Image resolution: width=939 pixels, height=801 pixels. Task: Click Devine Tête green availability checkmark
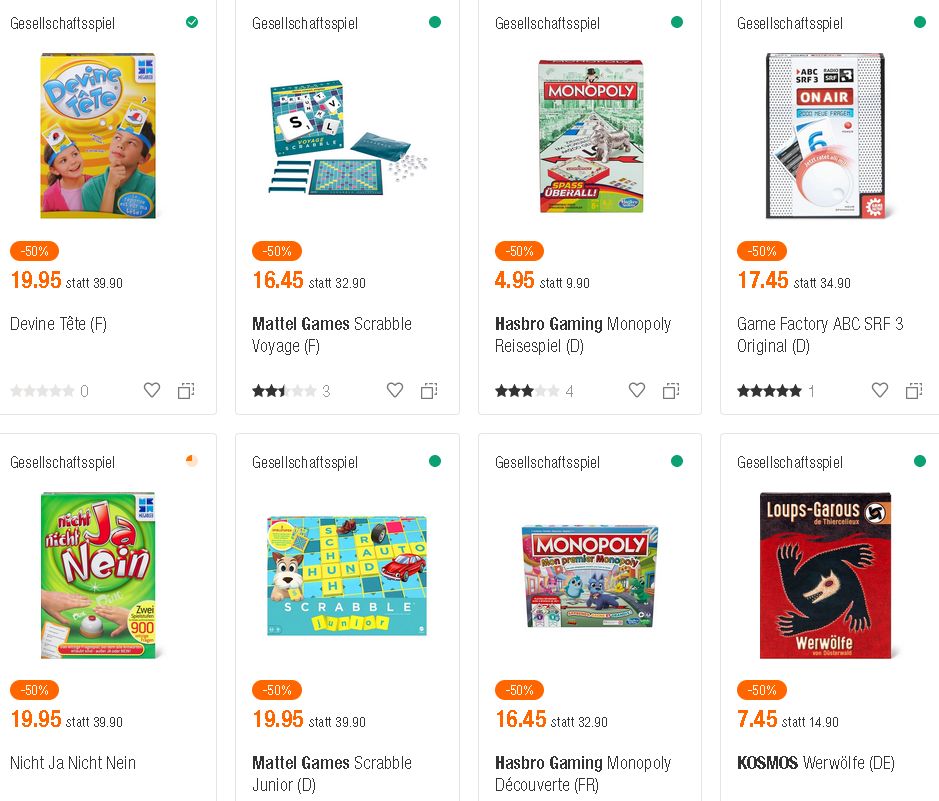(192, 22)
